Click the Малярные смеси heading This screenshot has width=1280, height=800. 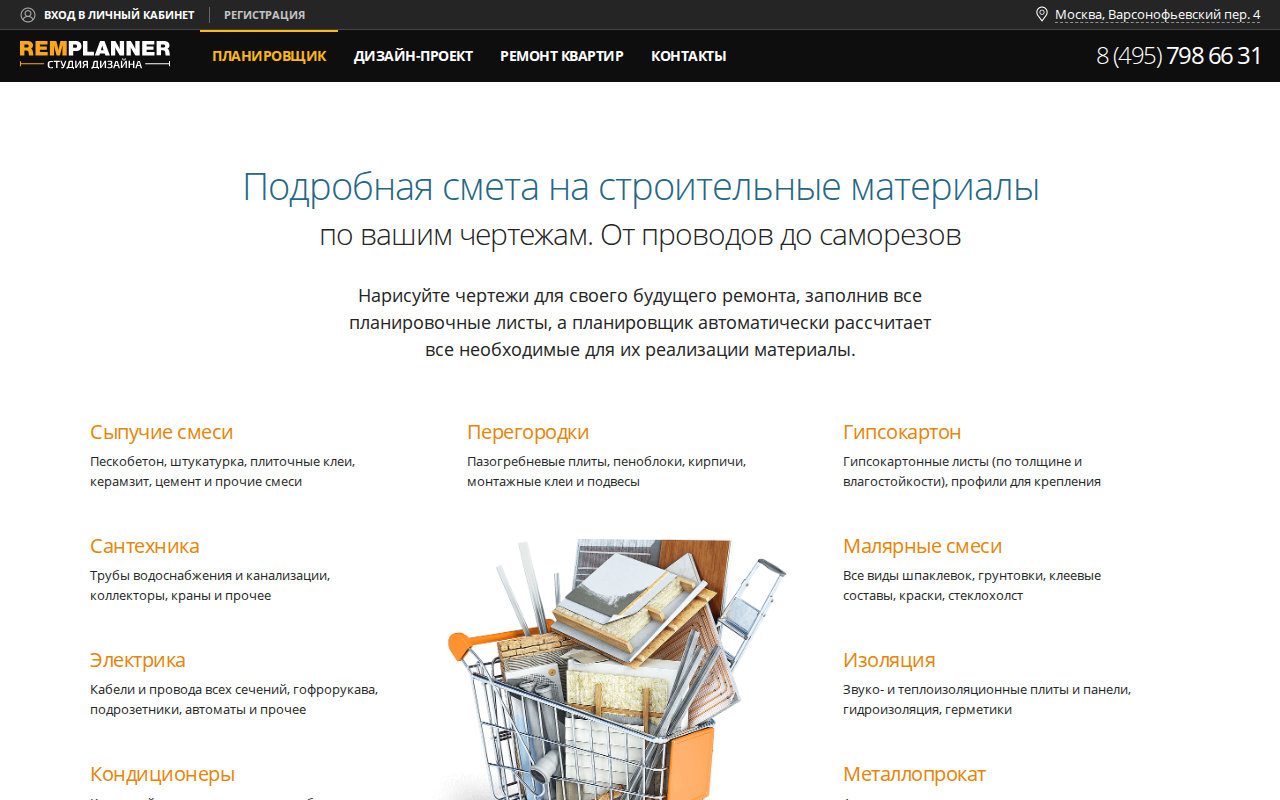pos(922,546)
